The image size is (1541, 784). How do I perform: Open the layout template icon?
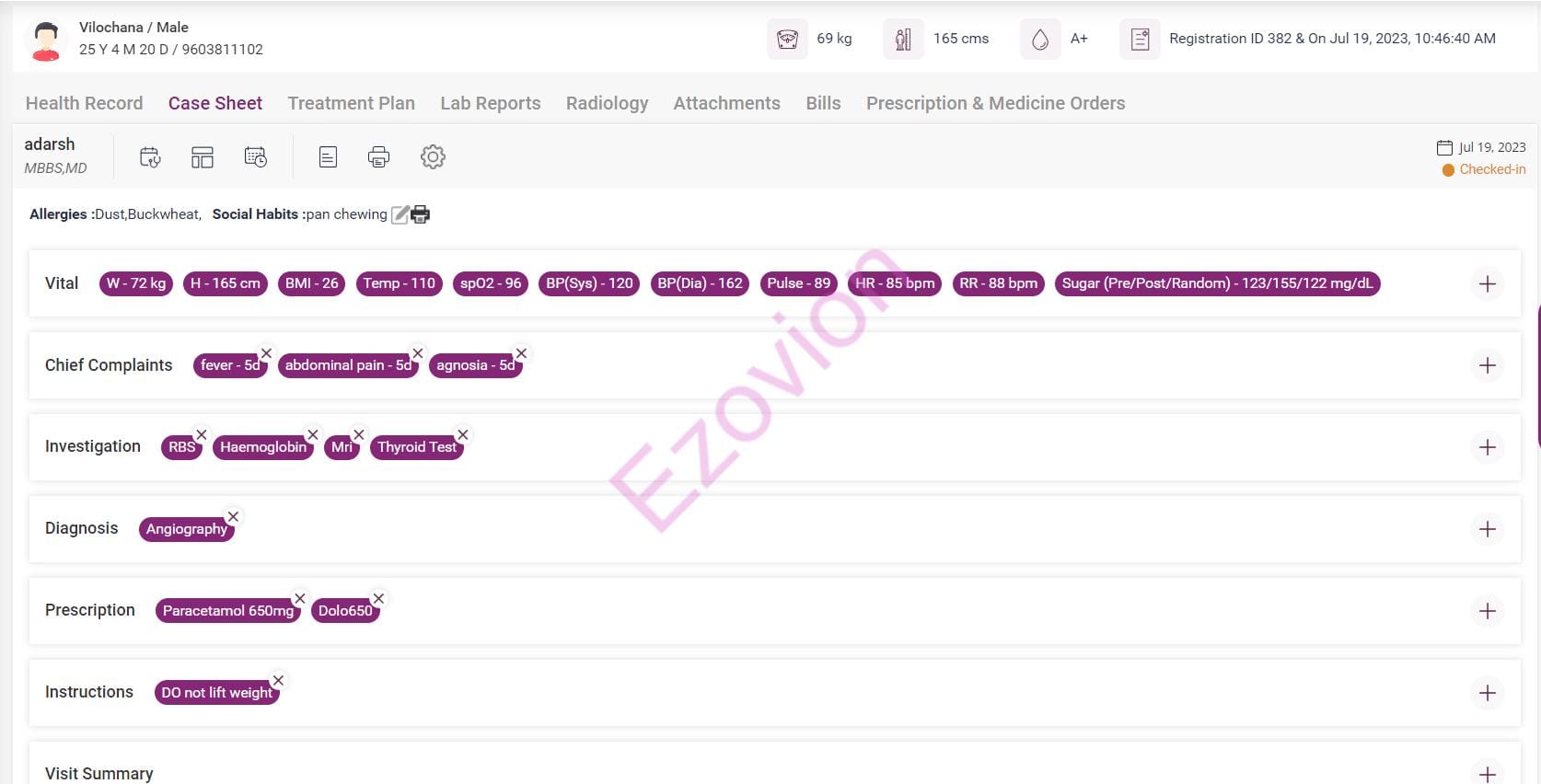tap(203, 157)
